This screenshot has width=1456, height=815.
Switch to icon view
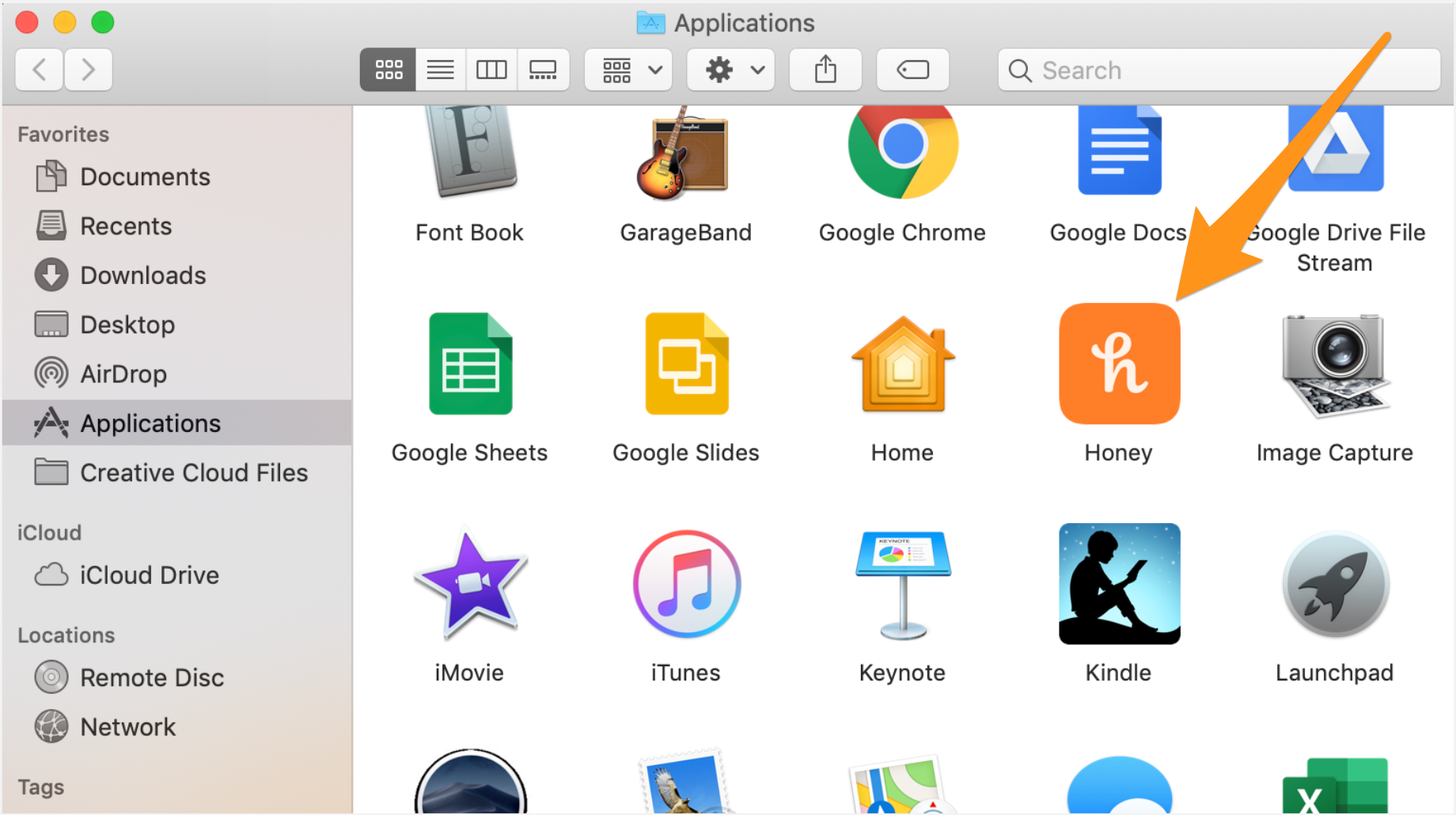tap(388, 70)
